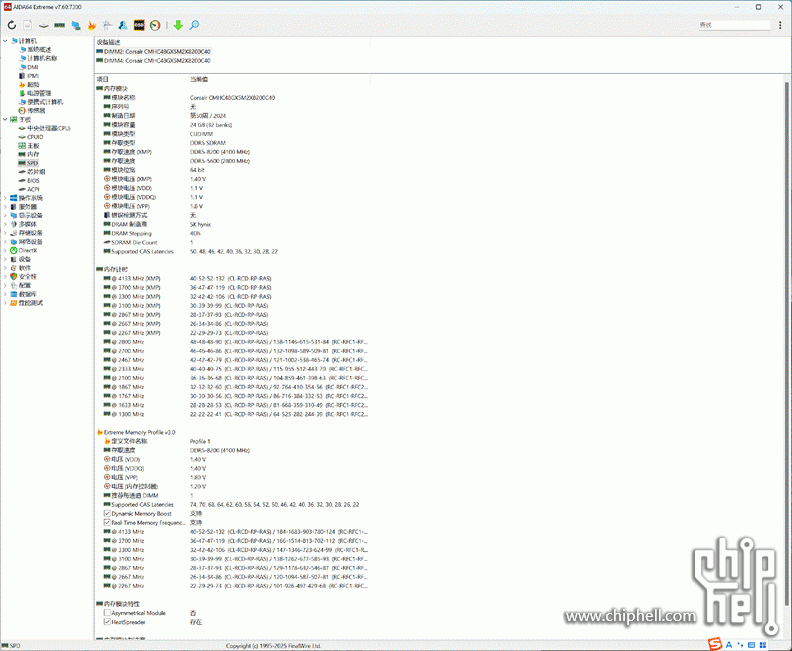Click the user figure toolbar icon
The height and width of the screenshot is (651, 792).
pos(123,25)
